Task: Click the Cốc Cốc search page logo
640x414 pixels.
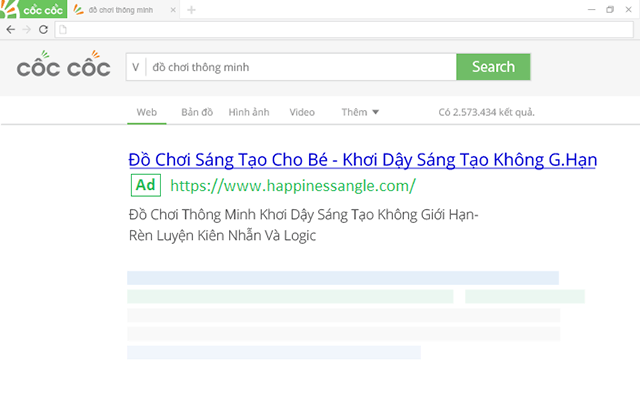Action: 63,64
